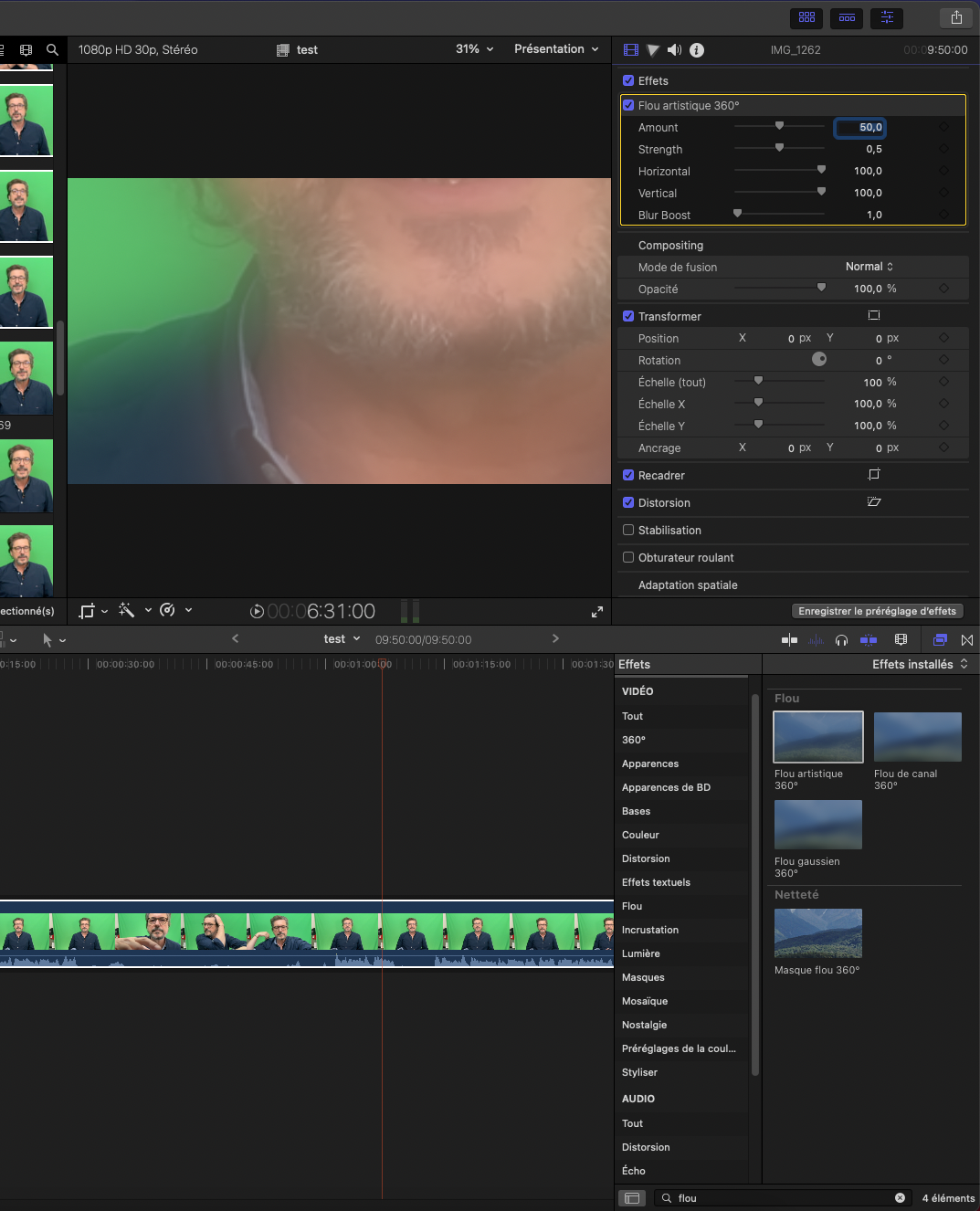Open the Share export button
Viewport: 980px width, 1211px height.
tap(956, 17)
